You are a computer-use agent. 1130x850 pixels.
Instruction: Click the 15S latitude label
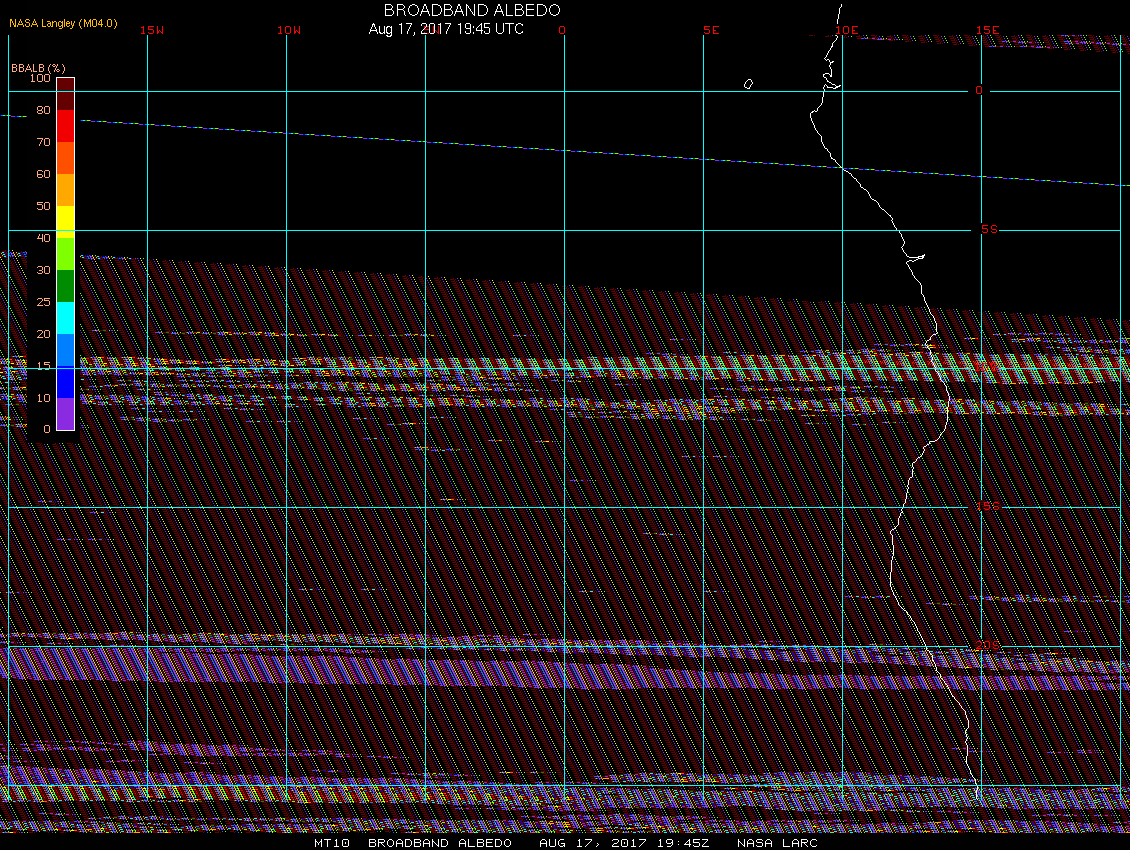pos(988,506)
